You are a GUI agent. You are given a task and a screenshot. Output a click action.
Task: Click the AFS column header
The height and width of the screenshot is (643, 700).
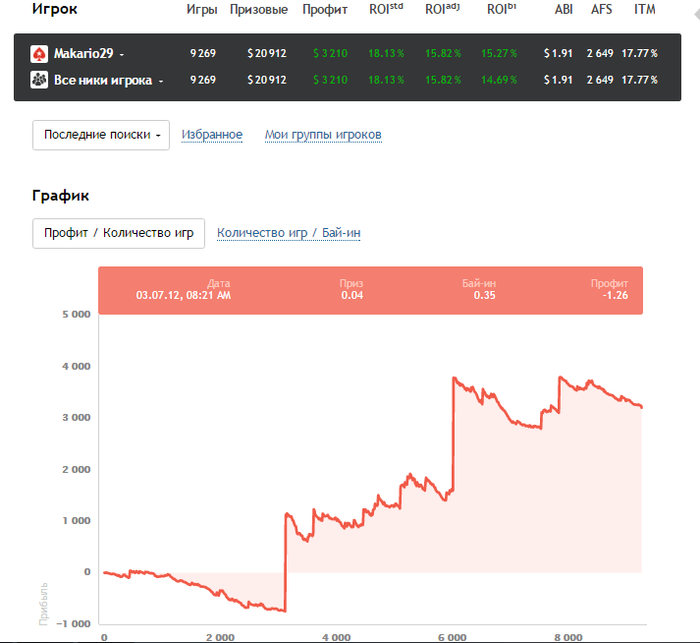(x=602, y=10)
